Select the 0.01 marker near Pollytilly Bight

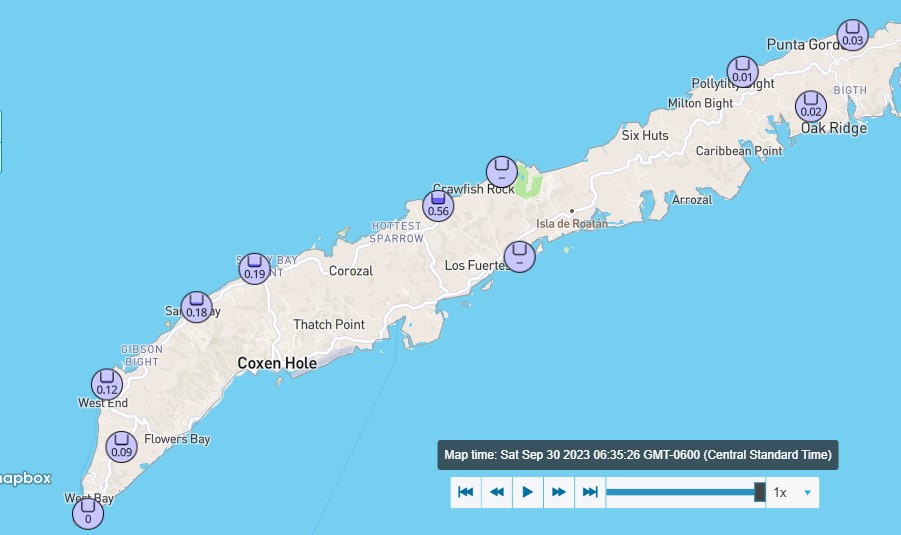742,72
